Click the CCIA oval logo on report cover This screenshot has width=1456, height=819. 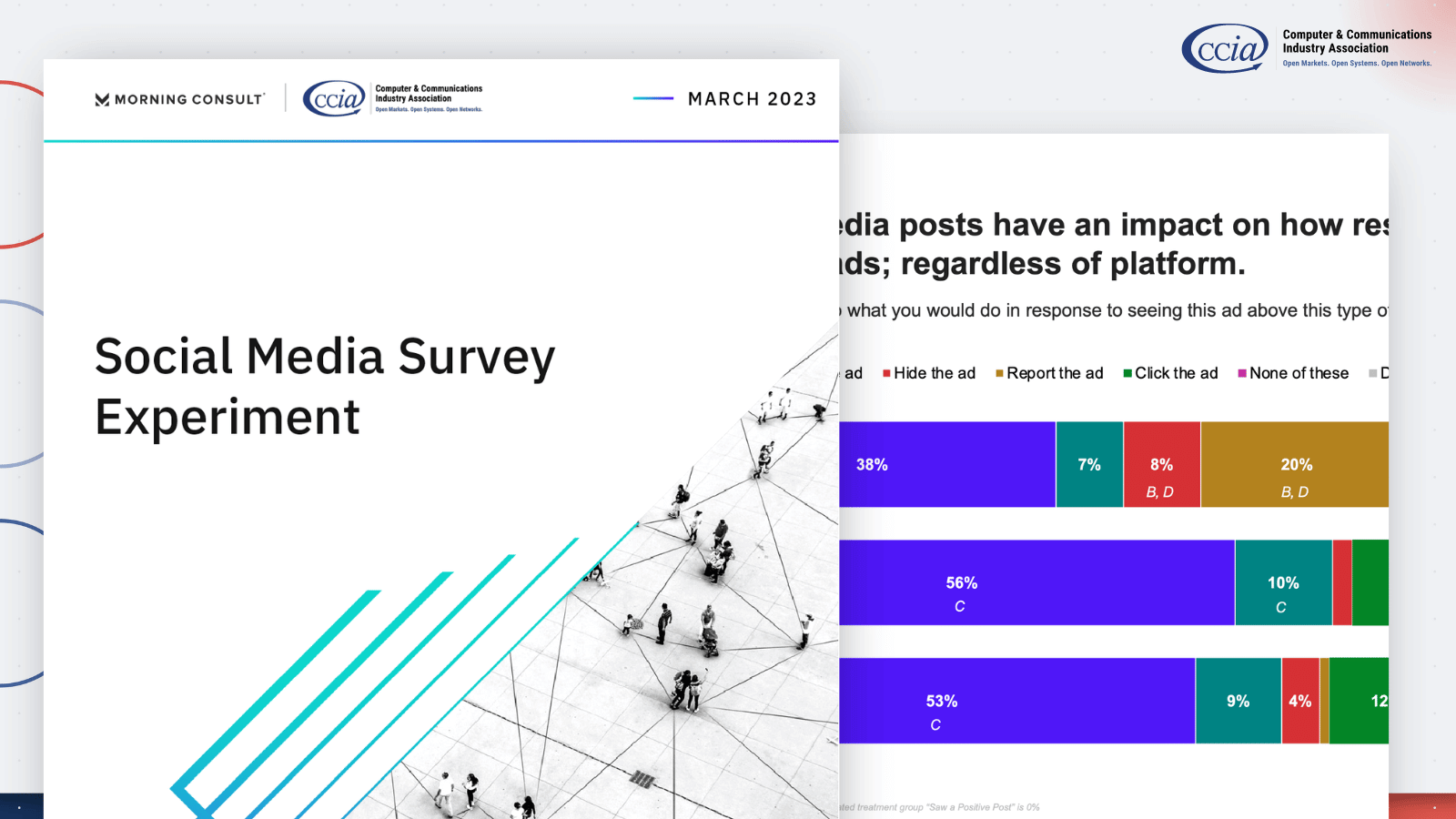tap(334, 98)
